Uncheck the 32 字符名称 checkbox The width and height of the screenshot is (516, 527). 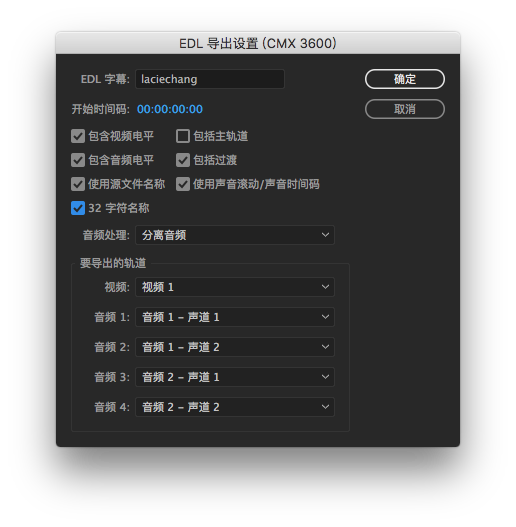coord(78,208)
